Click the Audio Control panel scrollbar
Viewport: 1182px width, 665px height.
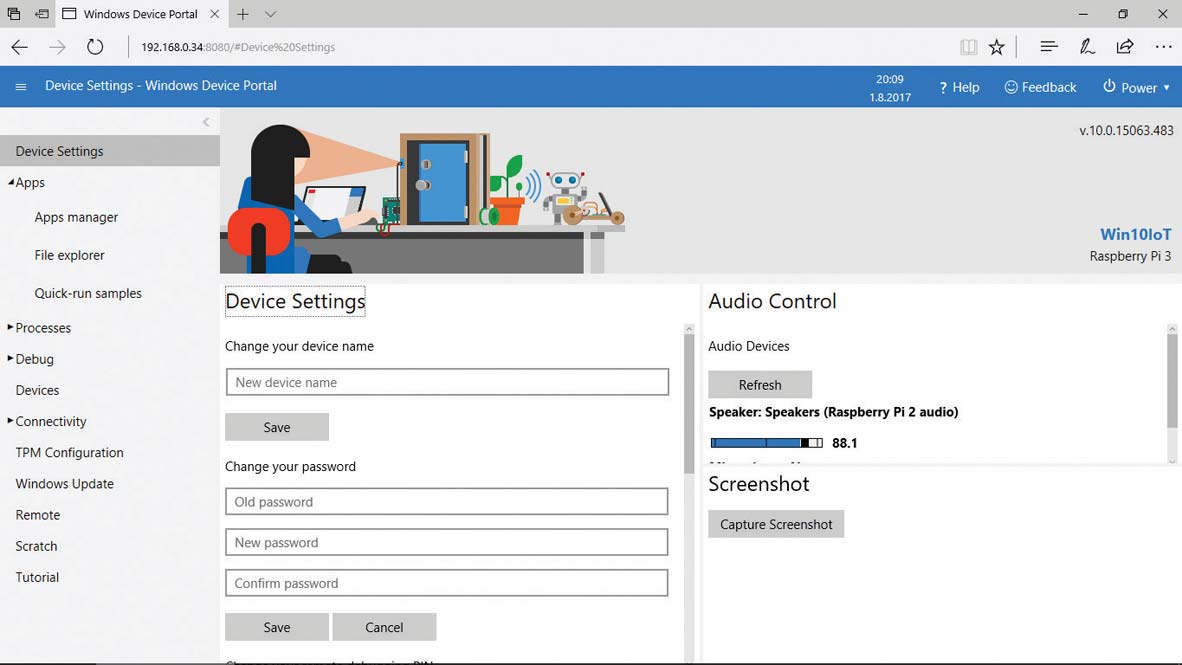[x=1172, y=380]
